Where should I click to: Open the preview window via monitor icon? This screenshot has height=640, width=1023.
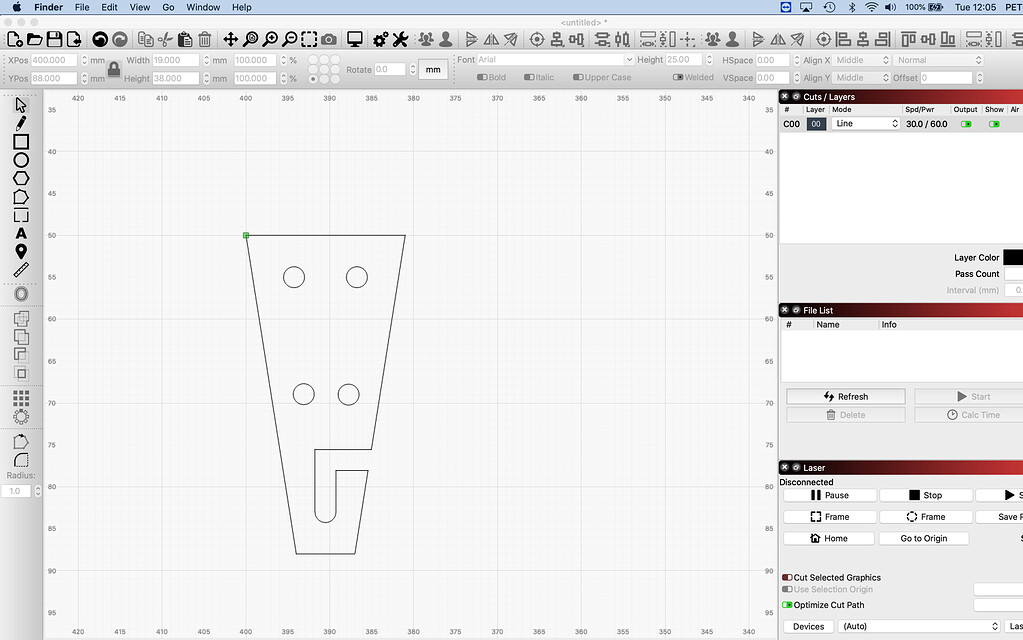(354, 38)
